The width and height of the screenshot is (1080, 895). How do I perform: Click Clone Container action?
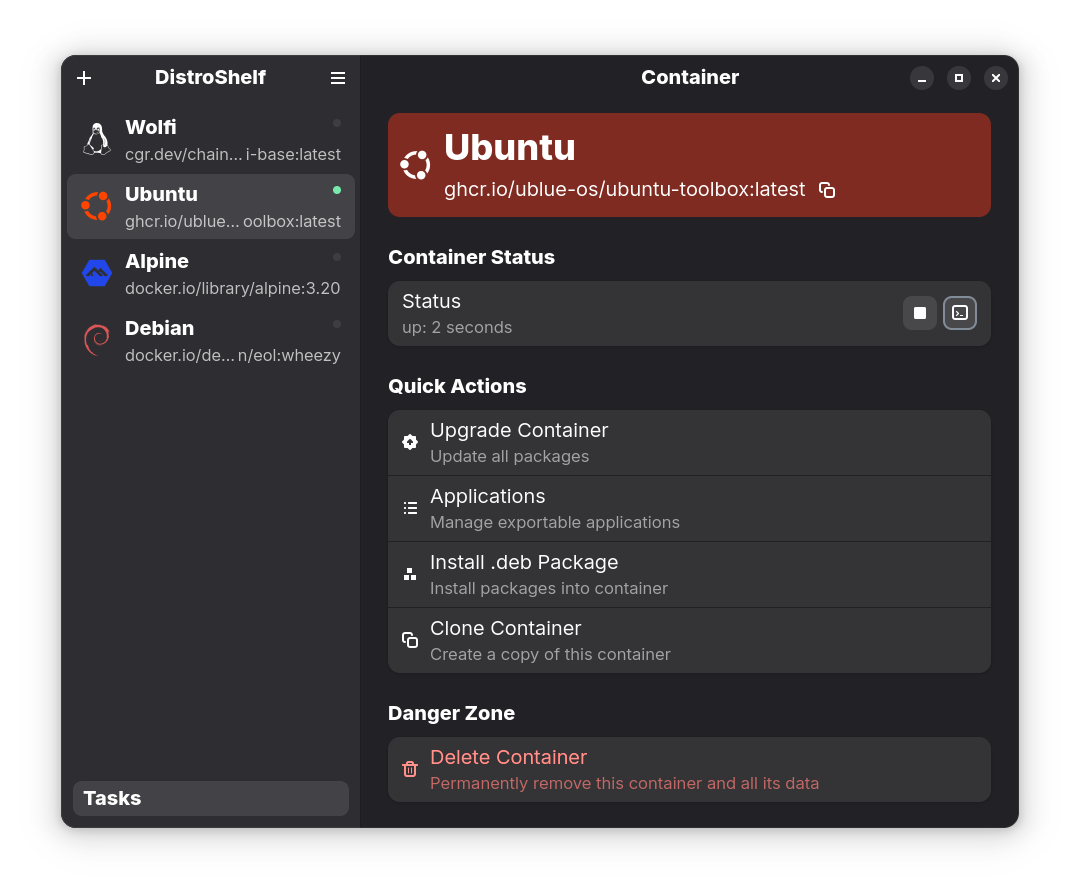(689, 640)
